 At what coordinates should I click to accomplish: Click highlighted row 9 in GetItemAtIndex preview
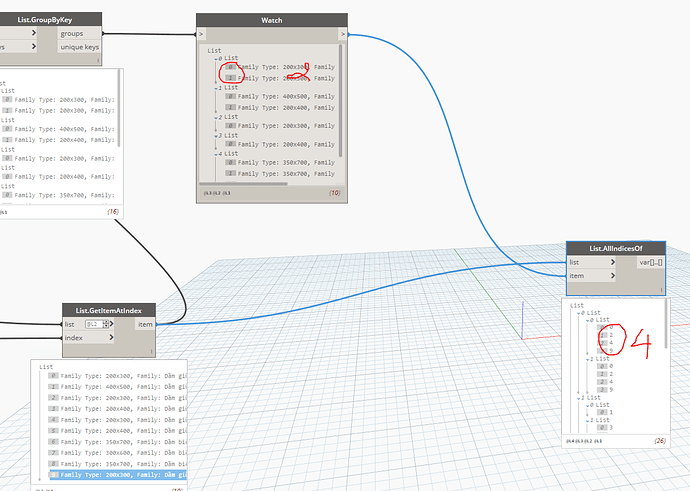point(117,475)
